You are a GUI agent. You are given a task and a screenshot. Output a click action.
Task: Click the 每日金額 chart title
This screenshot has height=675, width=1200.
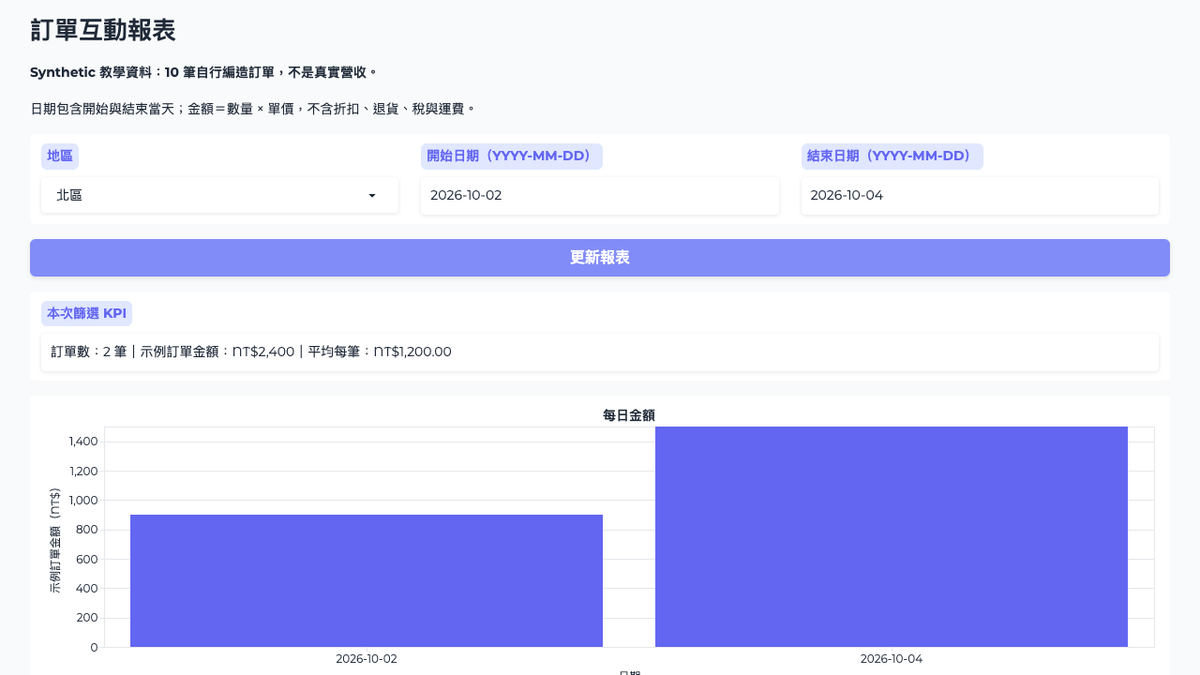pos(629,415)
